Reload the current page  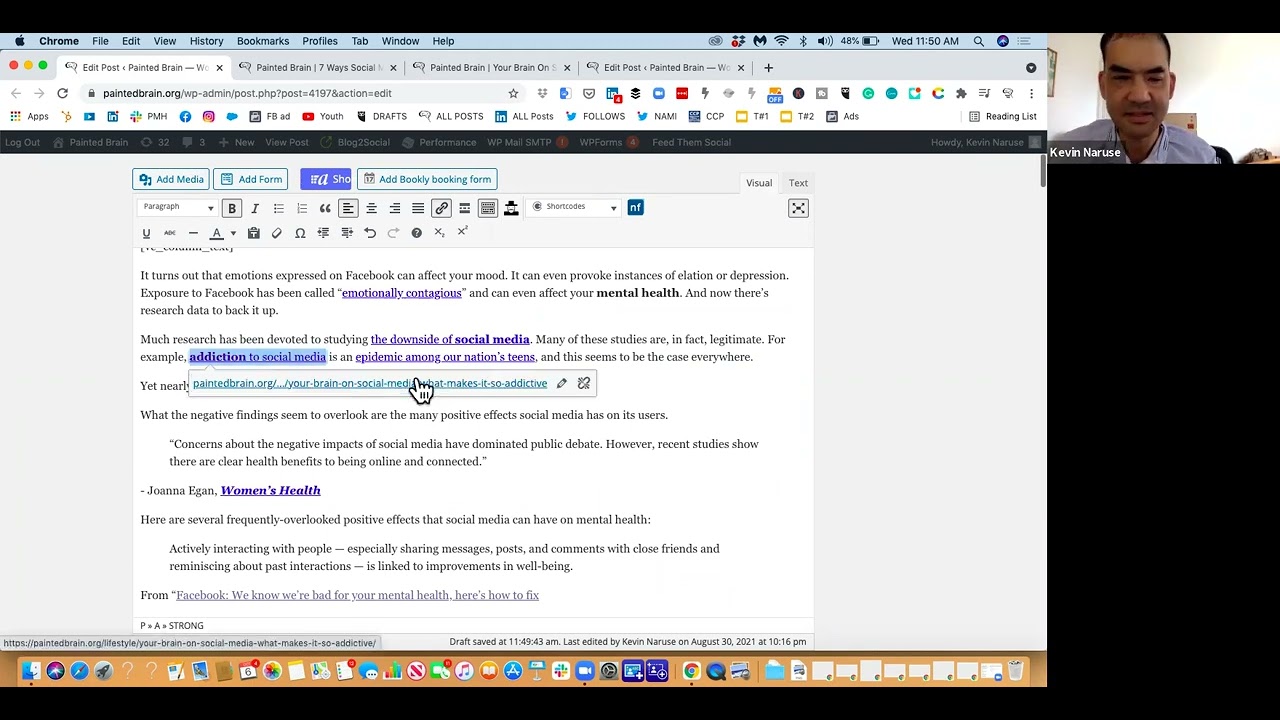pyautogui.click(x=62, y=93)
